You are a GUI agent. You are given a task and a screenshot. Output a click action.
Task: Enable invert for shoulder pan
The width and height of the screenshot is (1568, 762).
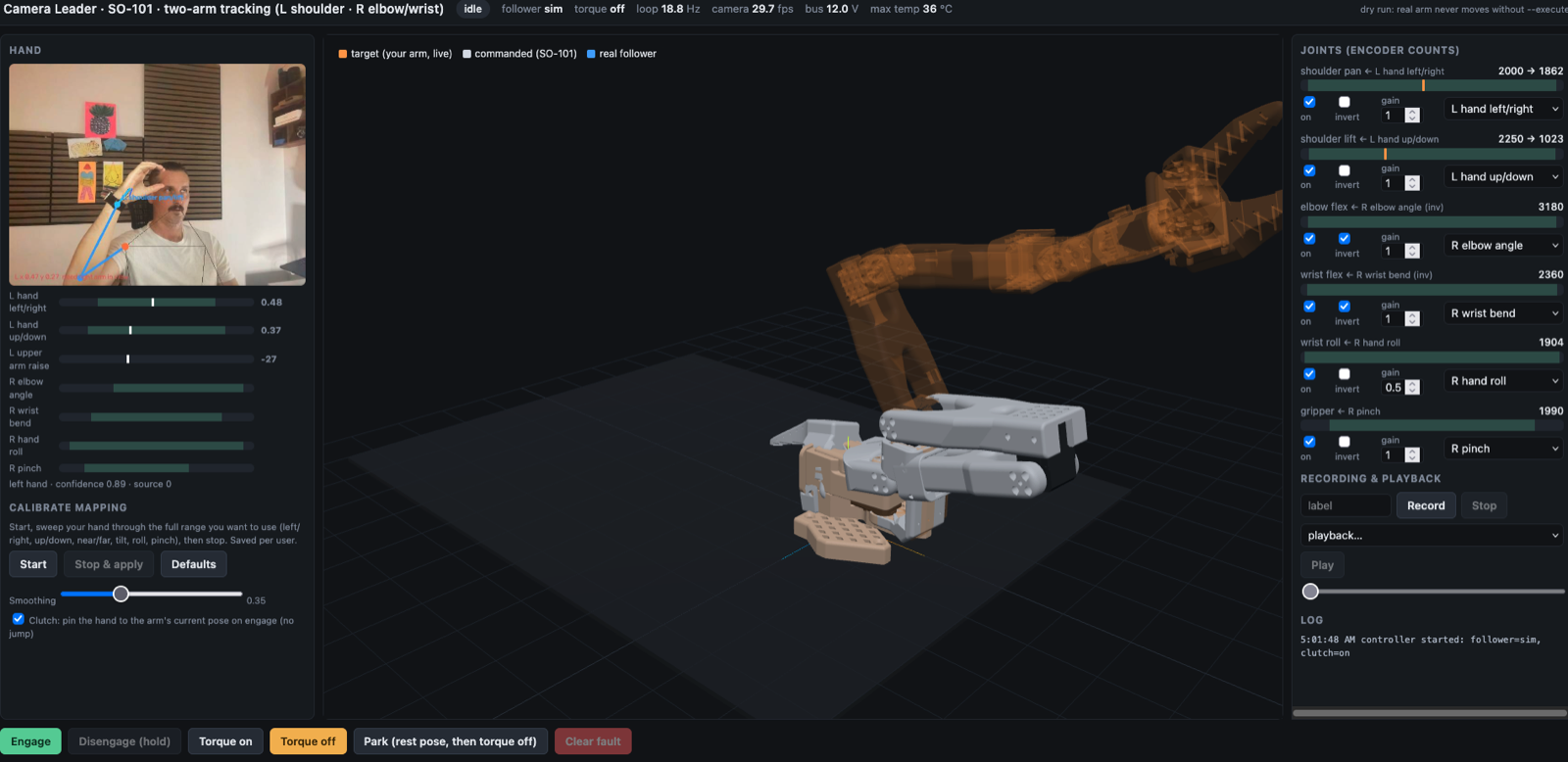coord(1345,102)
